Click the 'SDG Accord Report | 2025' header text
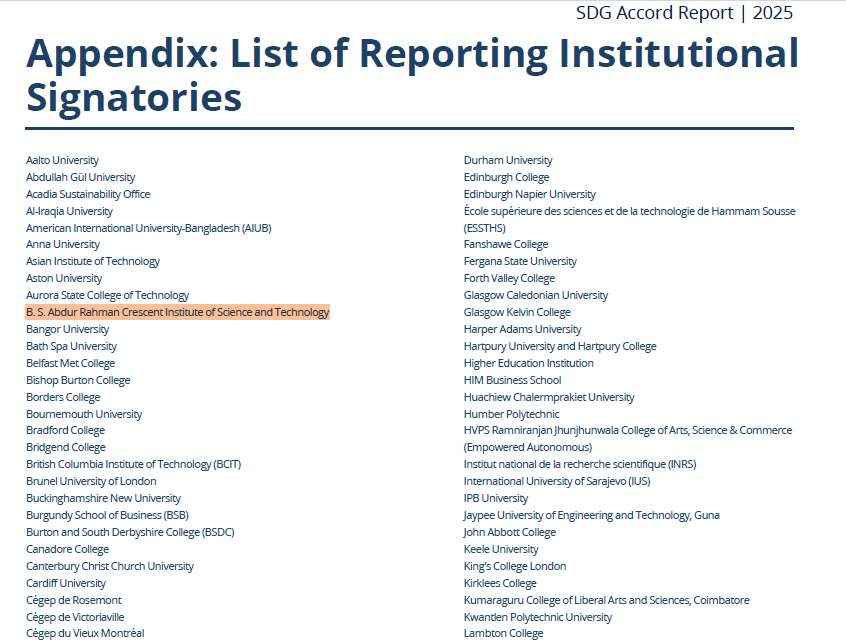The height and width of the screenshot is (644, 846). [684, 13]
